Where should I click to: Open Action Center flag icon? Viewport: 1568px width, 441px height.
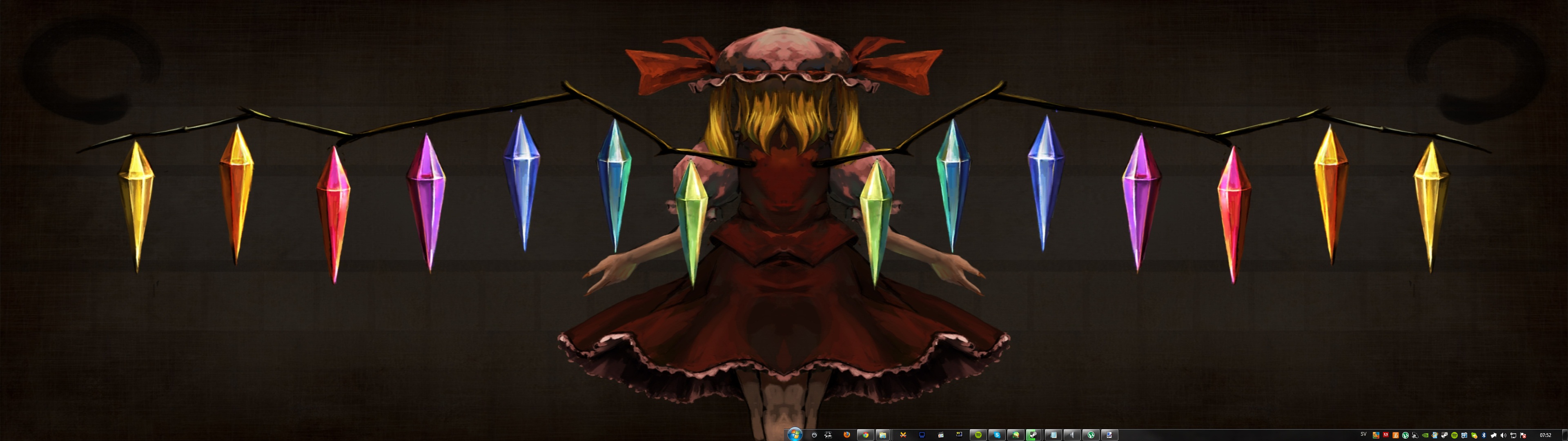pos(1523,436)
